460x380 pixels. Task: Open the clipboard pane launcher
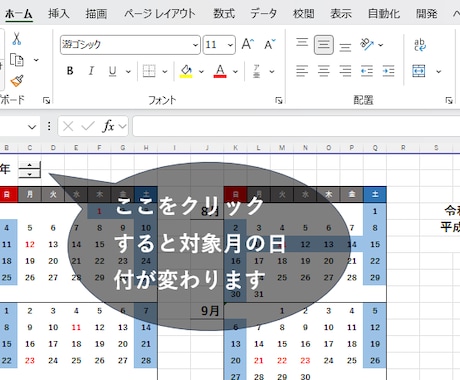pyautogui.click(x=46, y=100)
